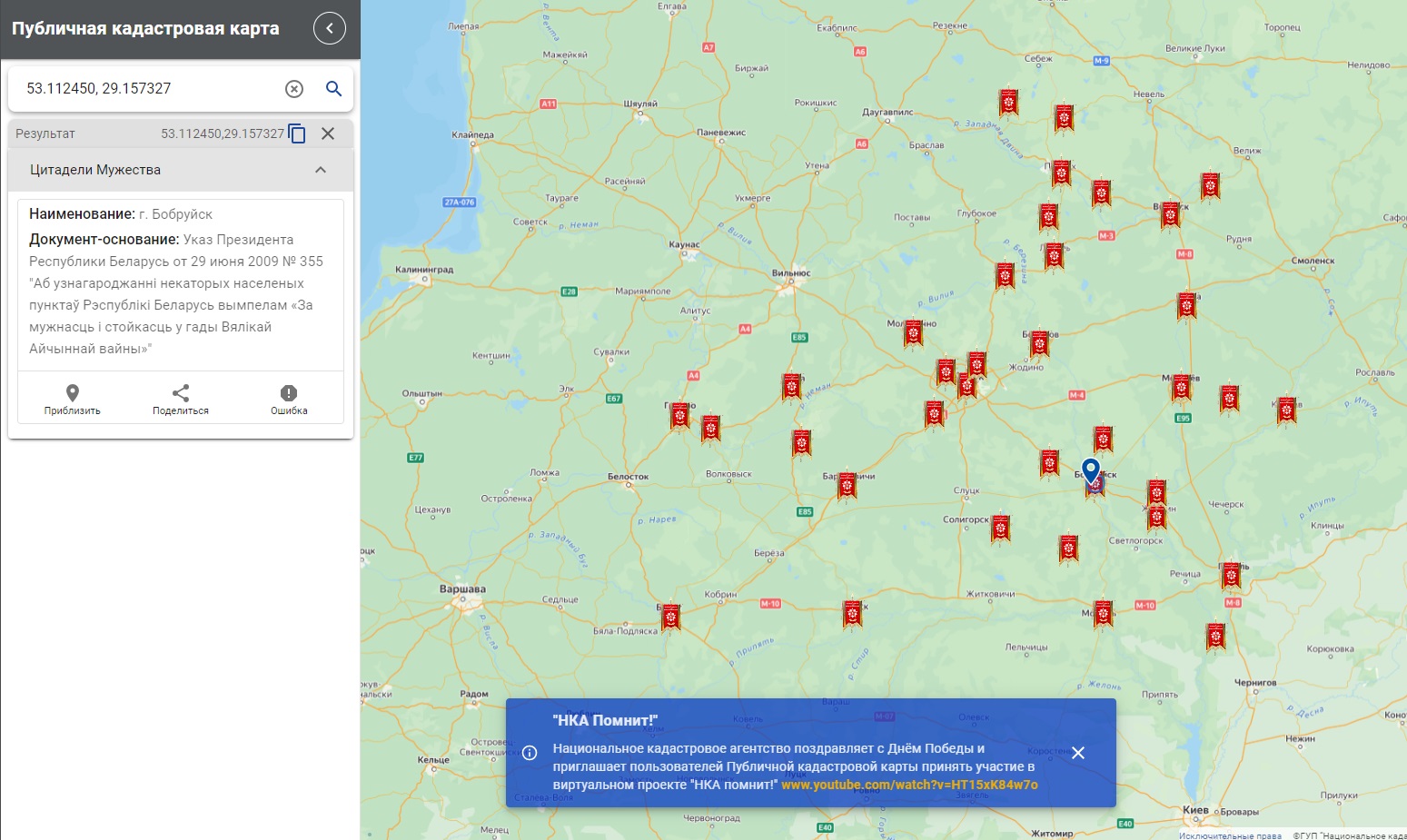Click the Житковичи town label on the map

990,594
